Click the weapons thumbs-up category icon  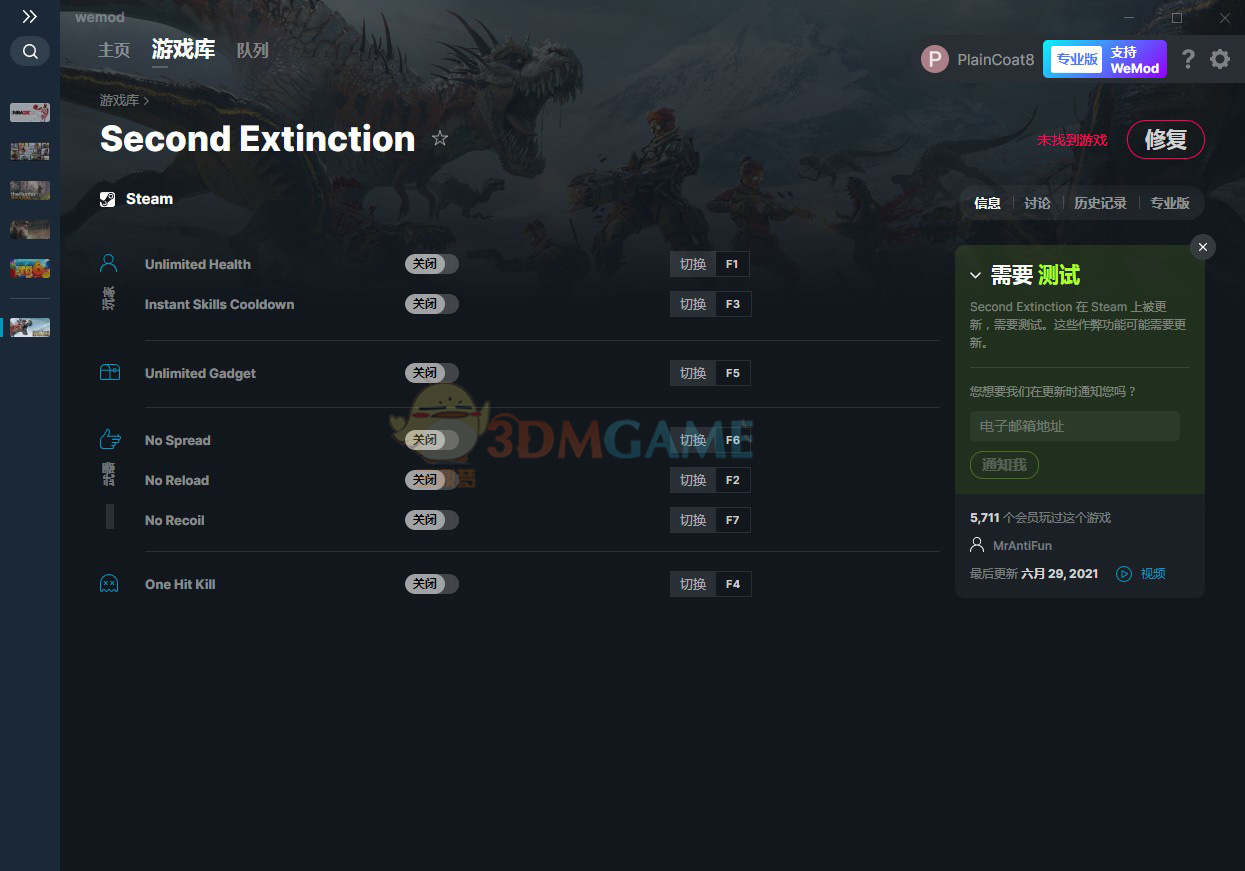tap(110, 439)
